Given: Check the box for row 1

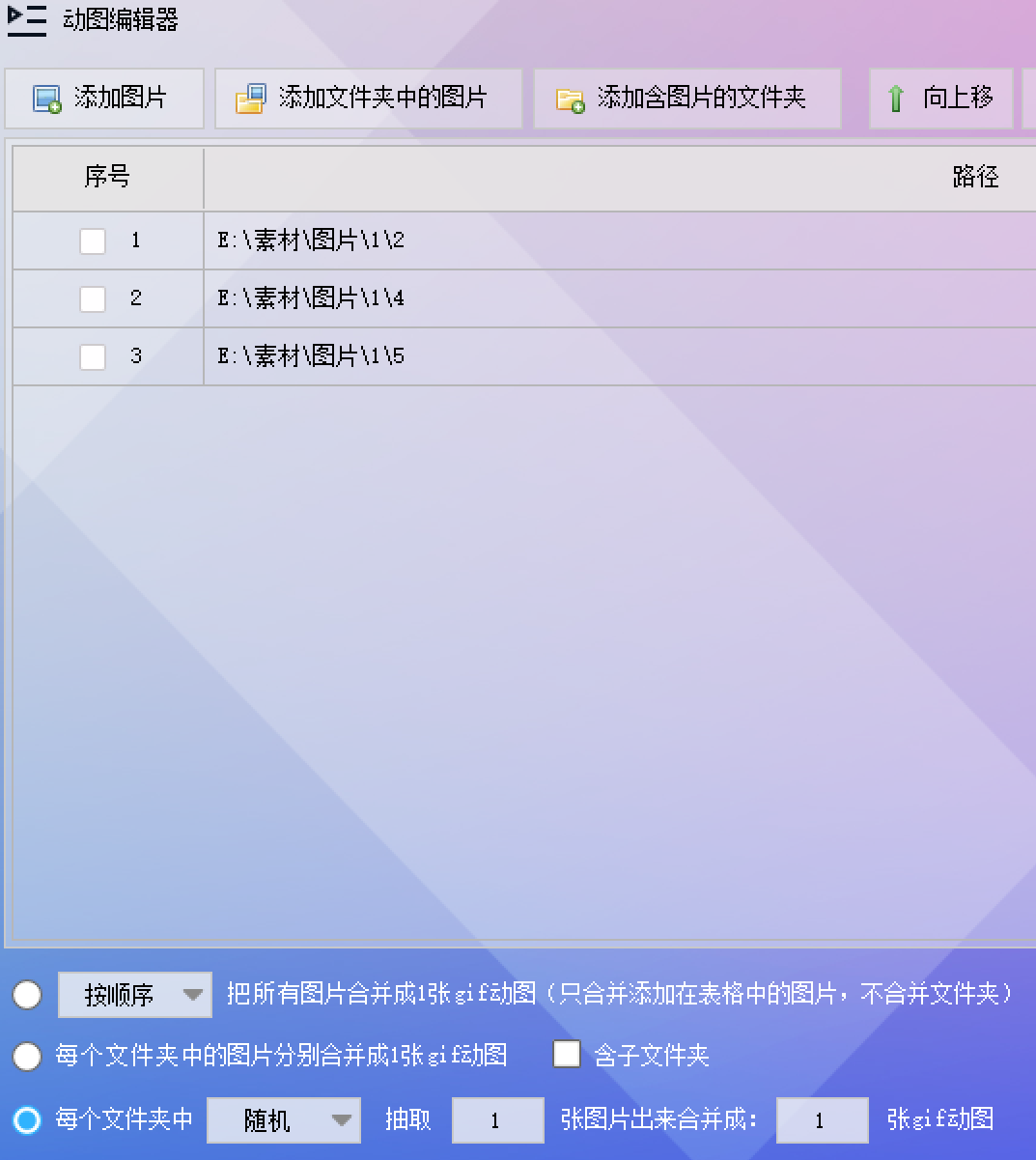Looking at the screenshot, I should tap(93, 240).
